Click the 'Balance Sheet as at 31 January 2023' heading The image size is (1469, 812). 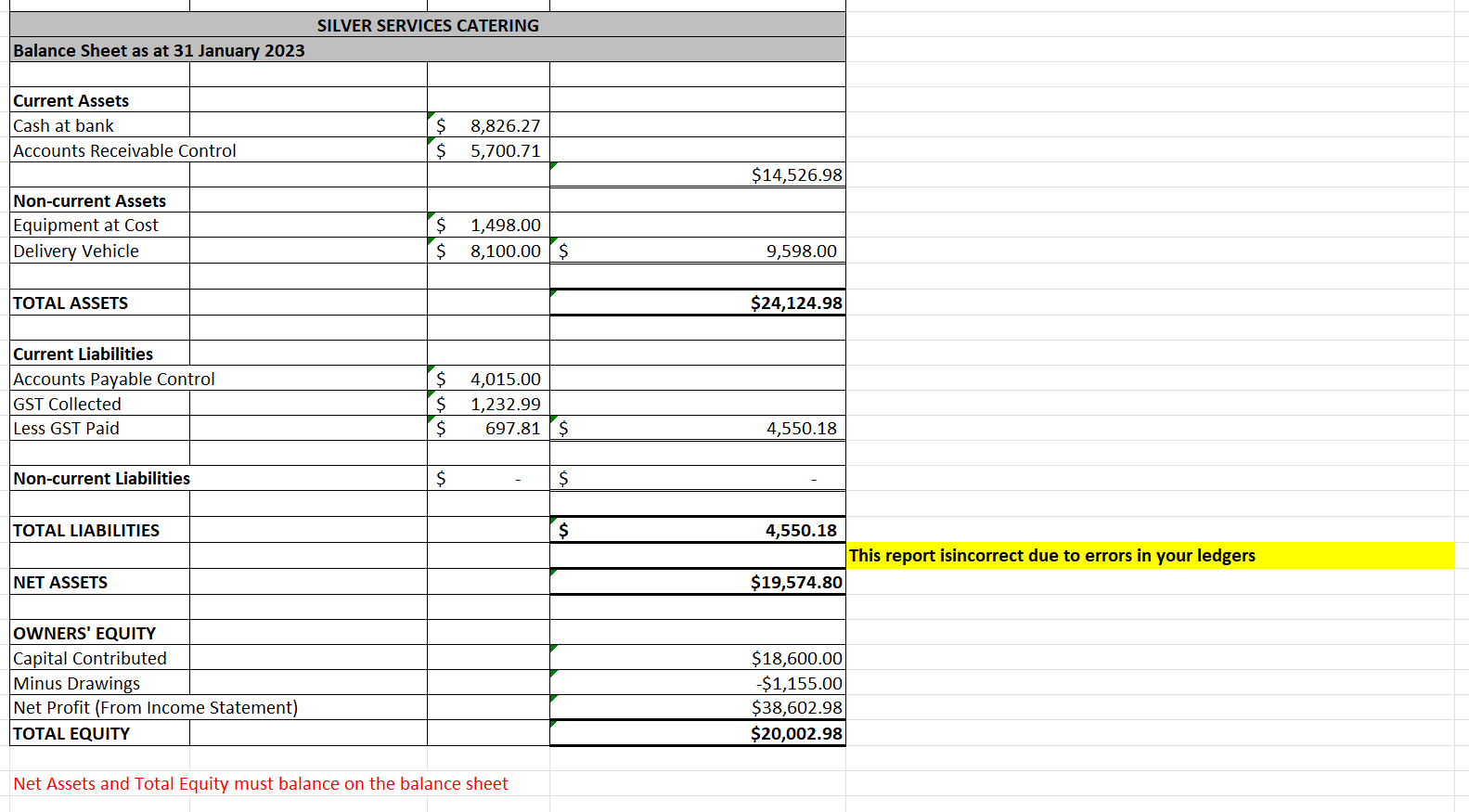[x=159, y=50]
